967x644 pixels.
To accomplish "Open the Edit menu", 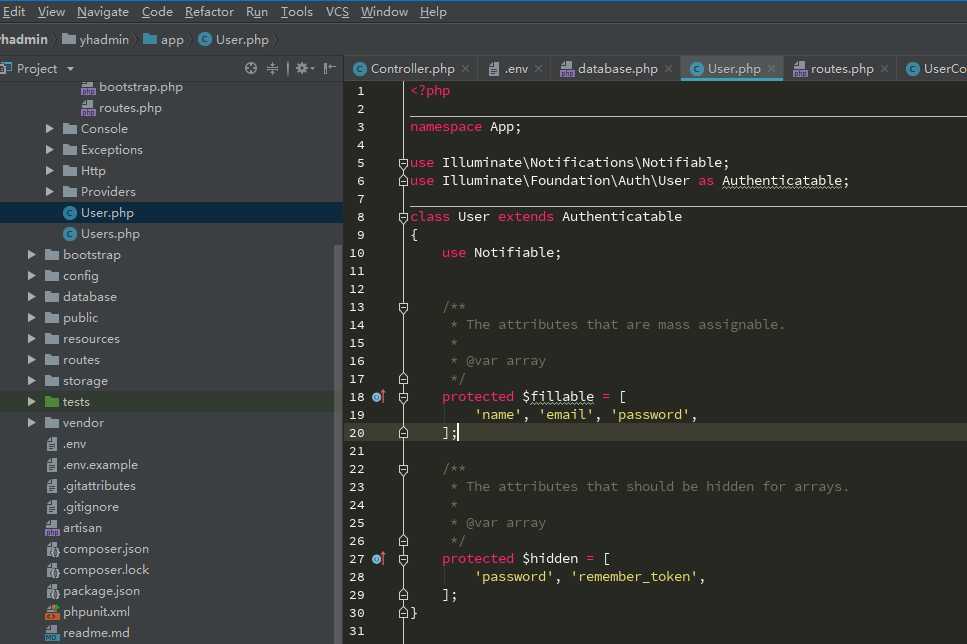I will 13,12.
